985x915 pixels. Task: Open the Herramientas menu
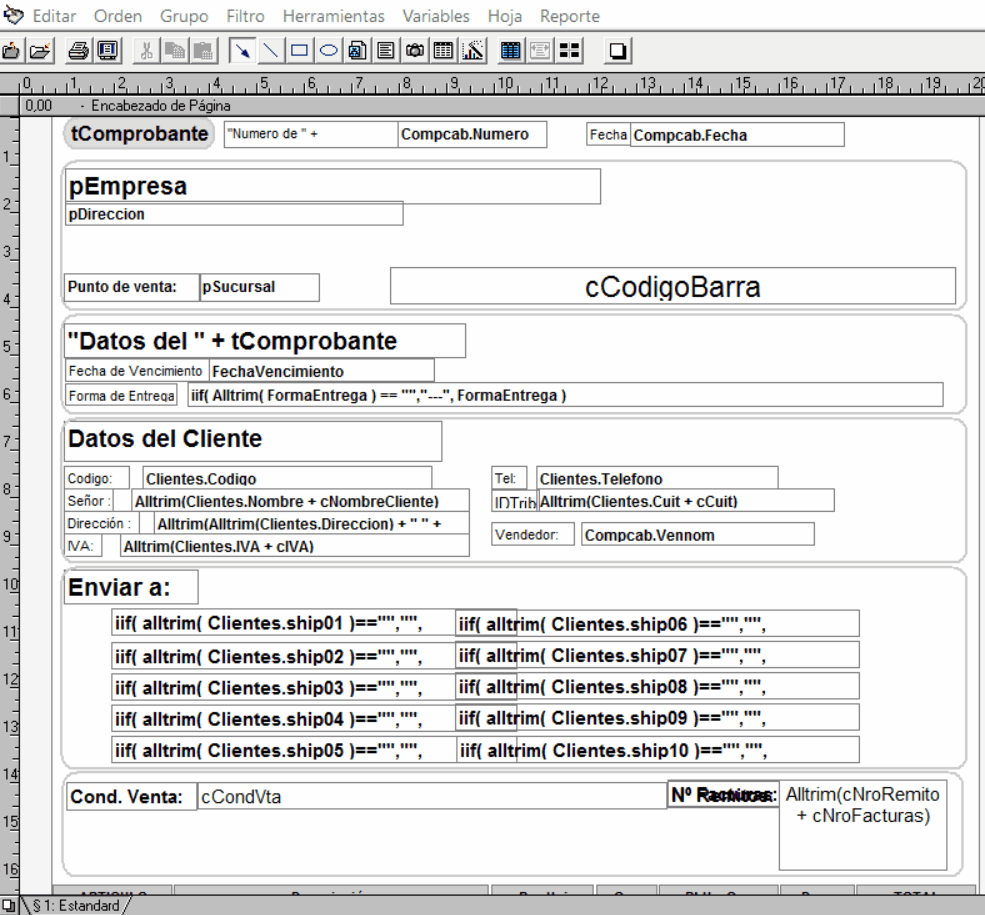point(334,16)
